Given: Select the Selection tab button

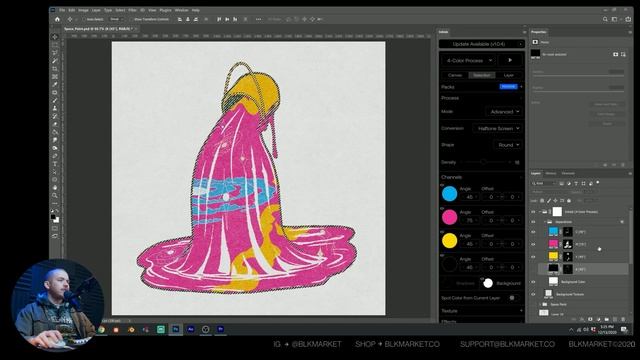Looking at the screenshot, I should pos(482,75).
